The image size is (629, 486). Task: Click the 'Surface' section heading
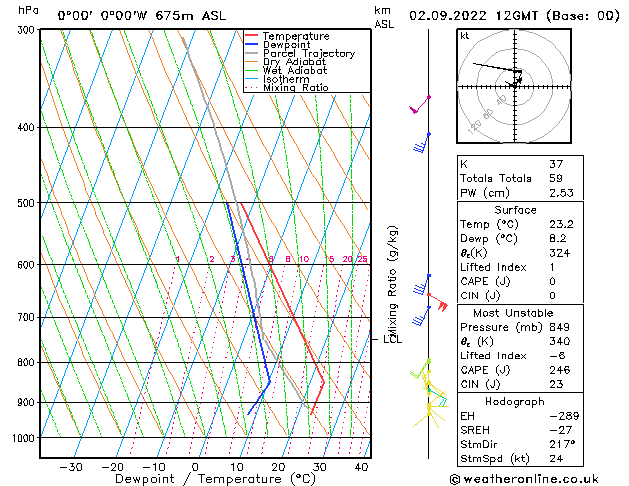[x=515, y=210]
